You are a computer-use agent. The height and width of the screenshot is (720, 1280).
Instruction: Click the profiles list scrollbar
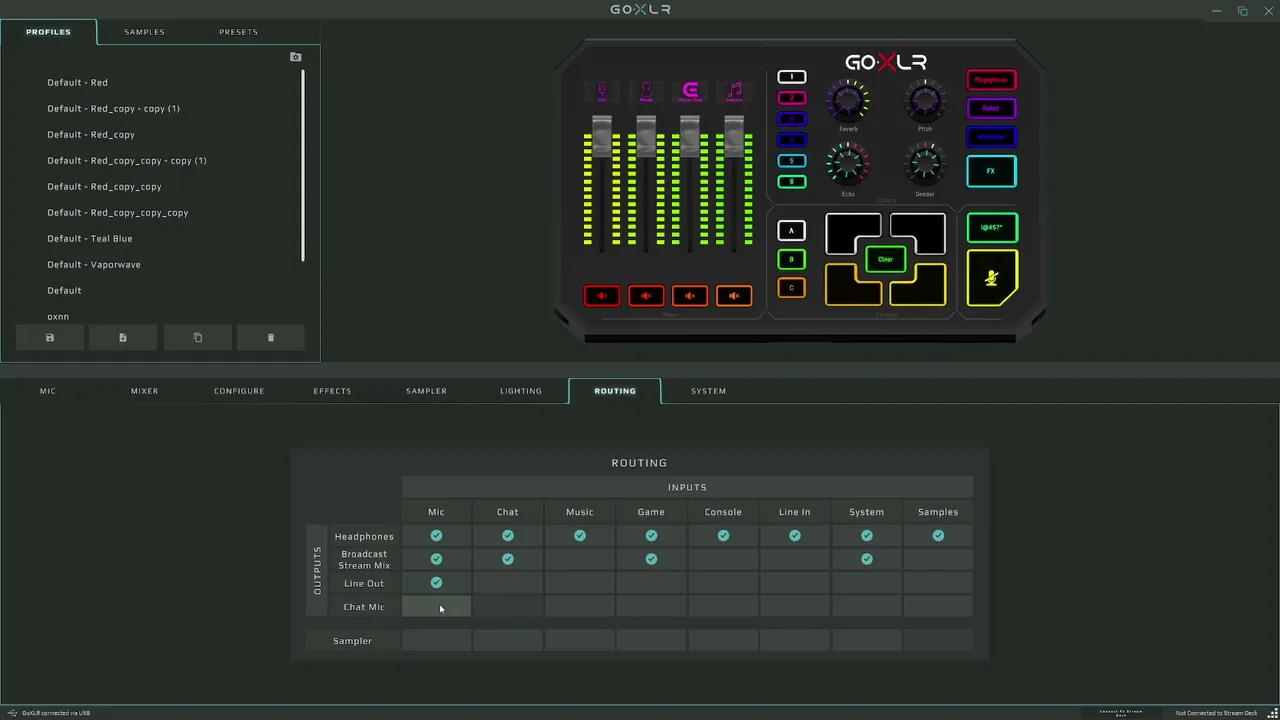[303, 165]
